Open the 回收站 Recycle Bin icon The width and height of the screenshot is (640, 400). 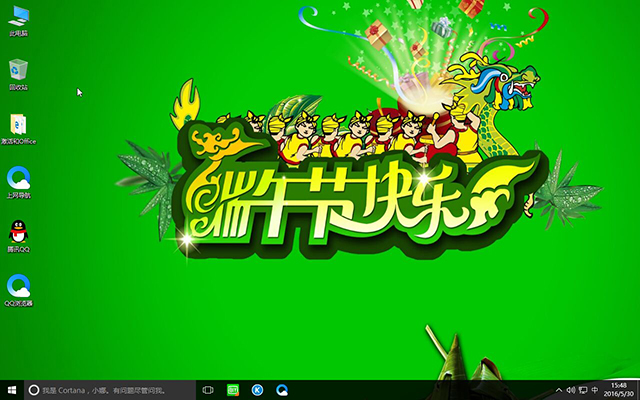tap(18, 71)
